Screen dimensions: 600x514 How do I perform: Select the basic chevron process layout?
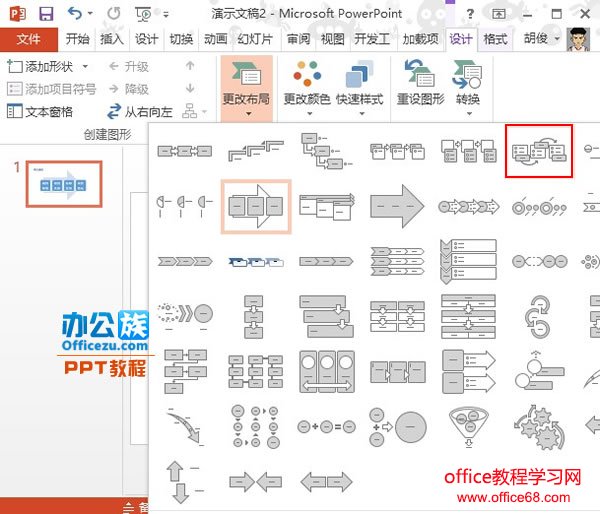[x=184, y=261]
